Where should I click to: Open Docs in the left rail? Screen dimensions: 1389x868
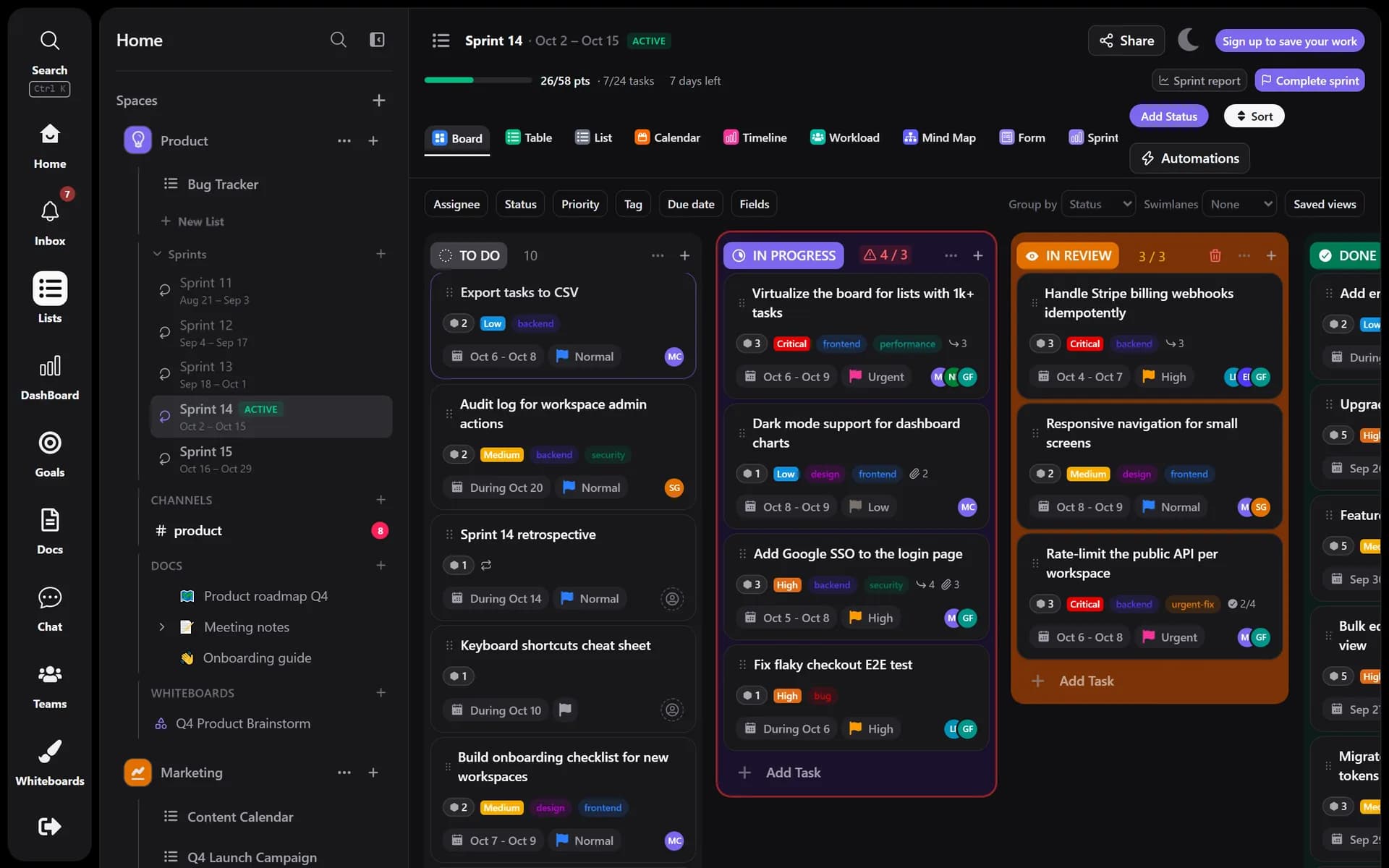point(49,532)
